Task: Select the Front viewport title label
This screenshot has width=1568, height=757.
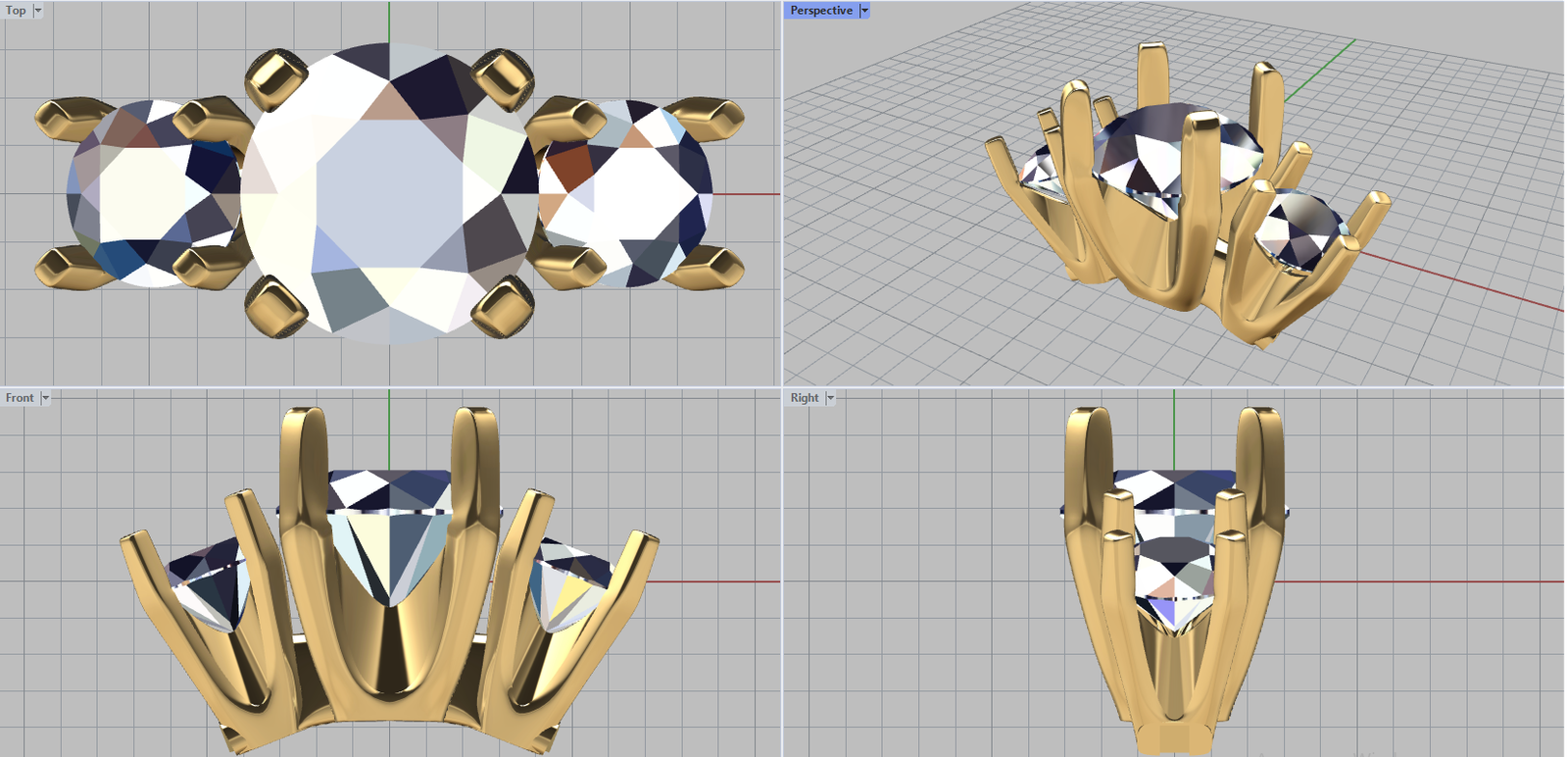Action: pyautogui.click(x=20, y=398)
